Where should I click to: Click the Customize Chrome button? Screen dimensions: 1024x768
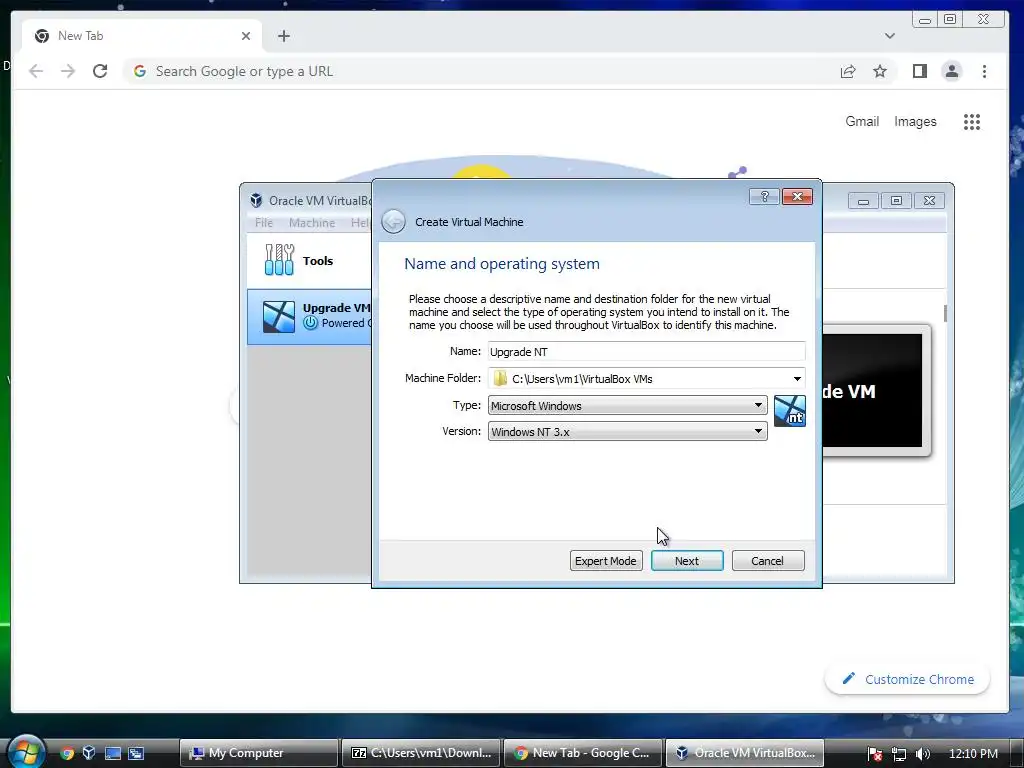pyautogui.click(x=907, y=679)
